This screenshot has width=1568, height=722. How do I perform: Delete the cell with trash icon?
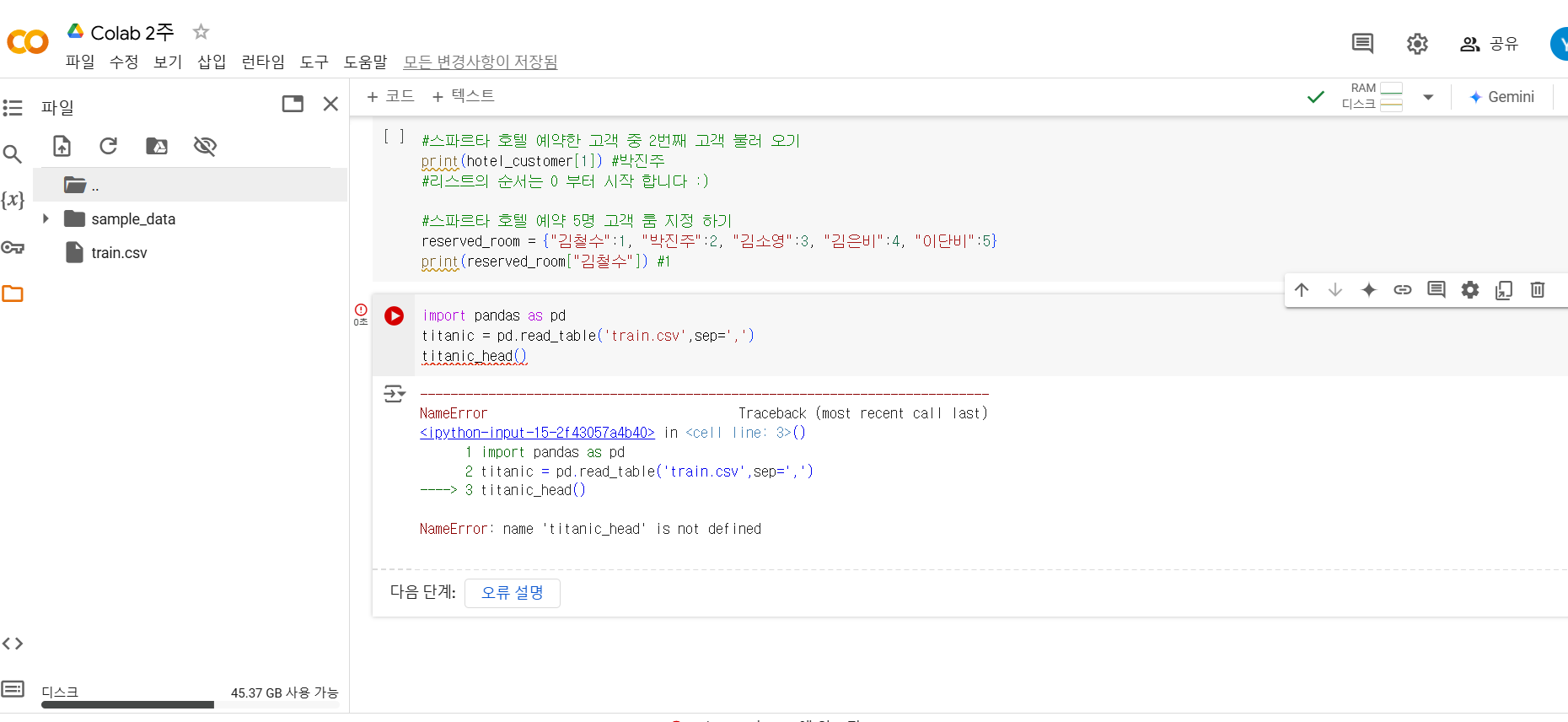[x=1538, y=290]
